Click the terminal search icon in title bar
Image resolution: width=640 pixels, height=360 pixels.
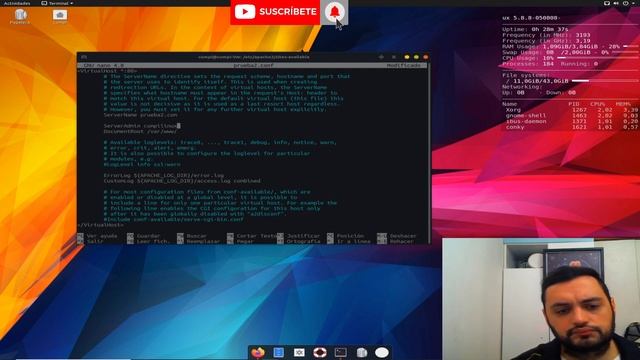381,57
